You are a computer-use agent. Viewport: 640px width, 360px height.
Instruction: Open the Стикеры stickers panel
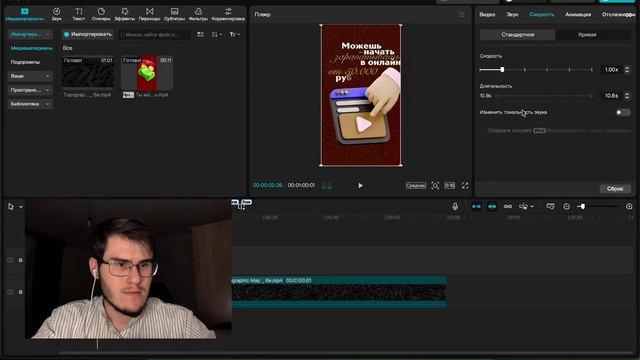point(101,14)
